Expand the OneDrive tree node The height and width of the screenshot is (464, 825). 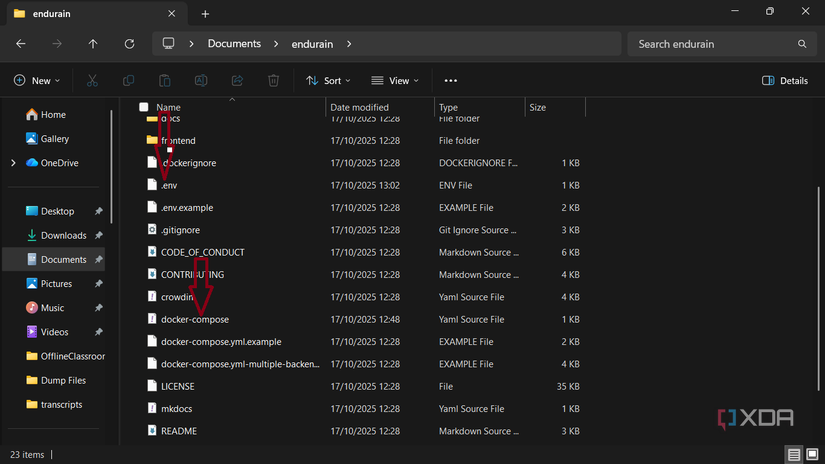(13, 163)
